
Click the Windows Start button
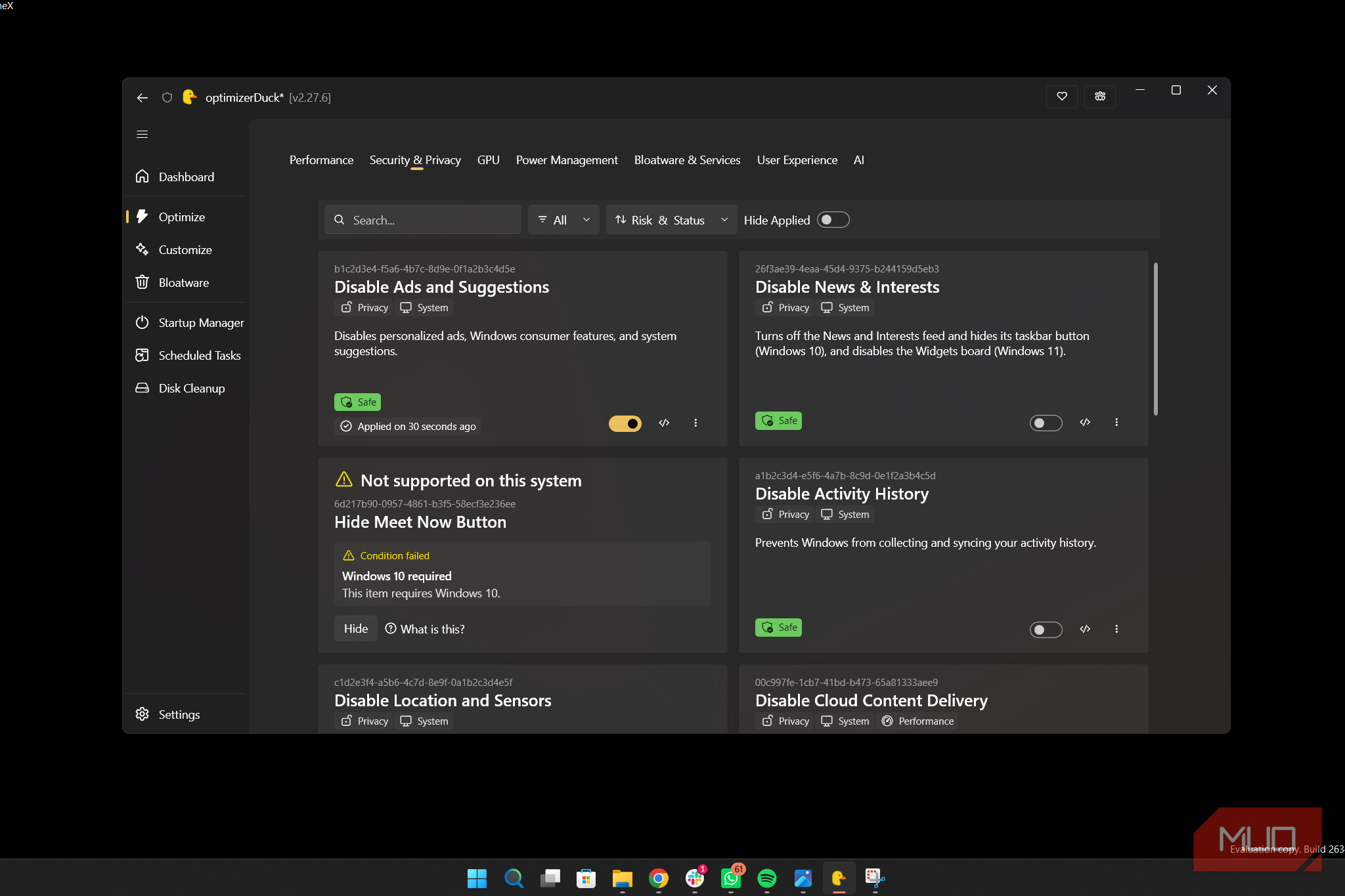tap(477, 878)
